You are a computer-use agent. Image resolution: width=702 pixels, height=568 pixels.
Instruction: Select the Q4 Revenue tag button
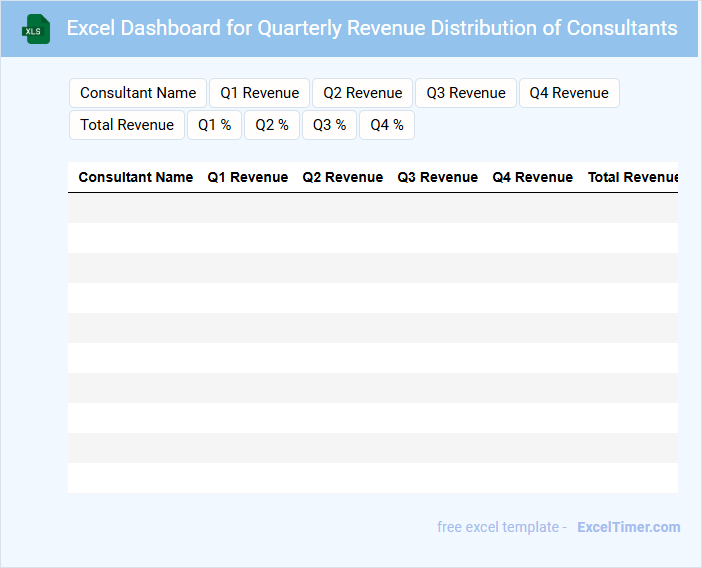569,93
